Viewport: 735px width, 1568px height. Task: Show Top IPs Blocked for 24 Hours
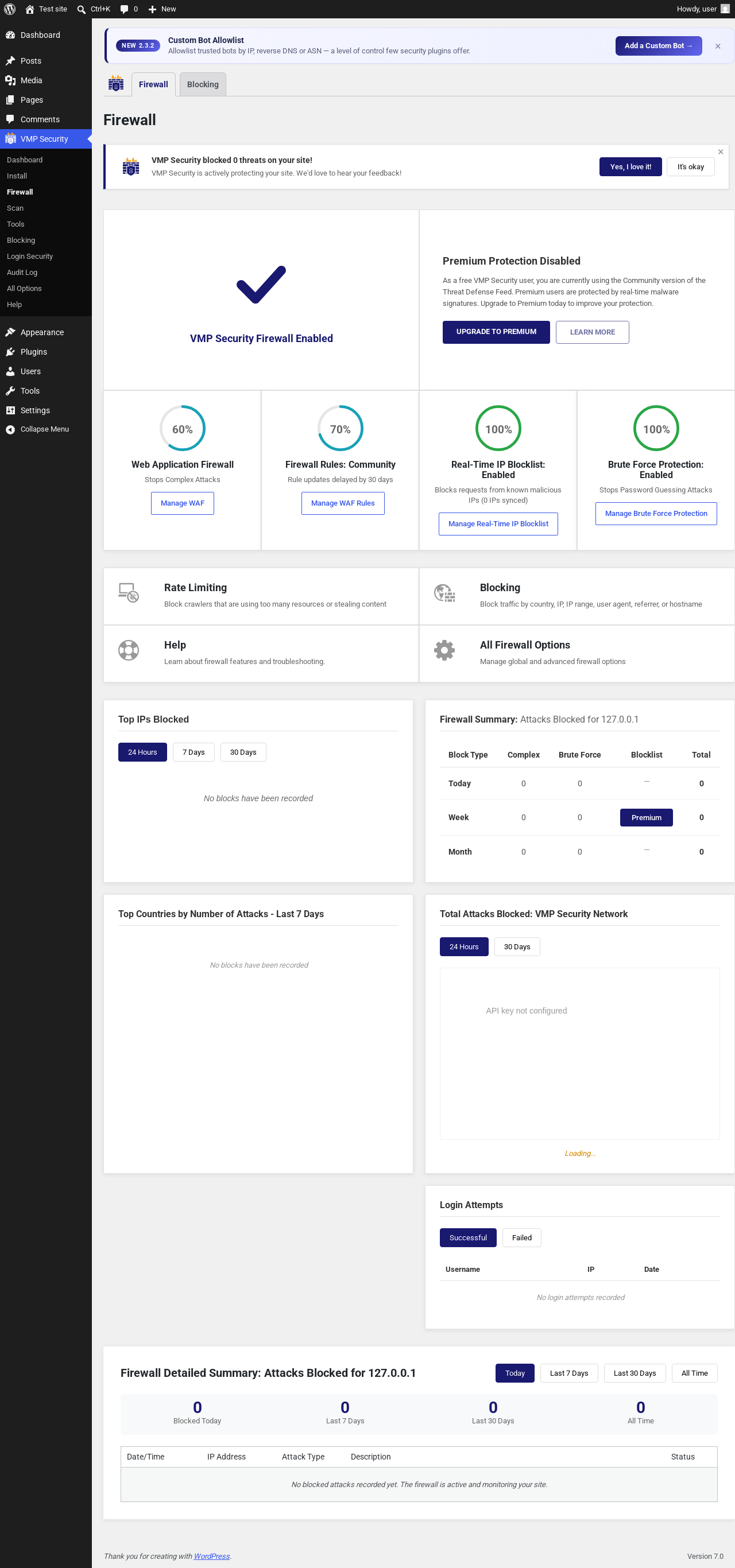point(142,752)
